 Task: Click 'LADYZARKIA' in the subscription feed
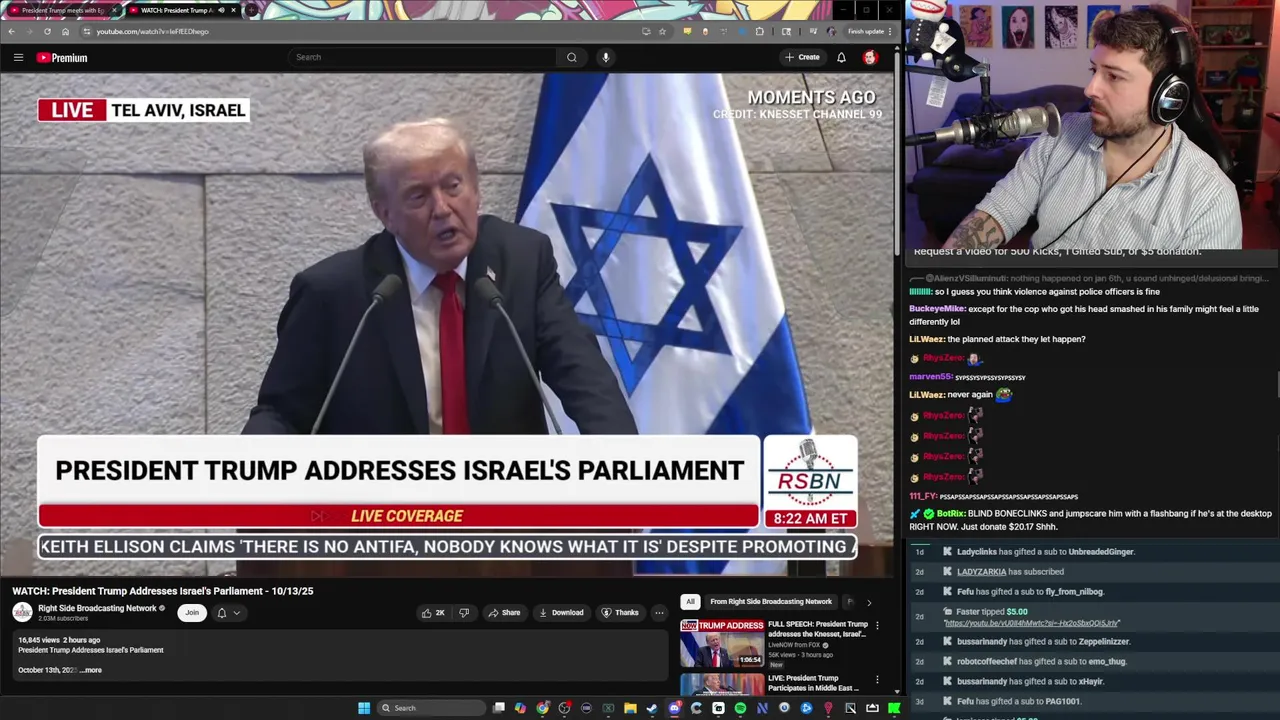point(981,571)
